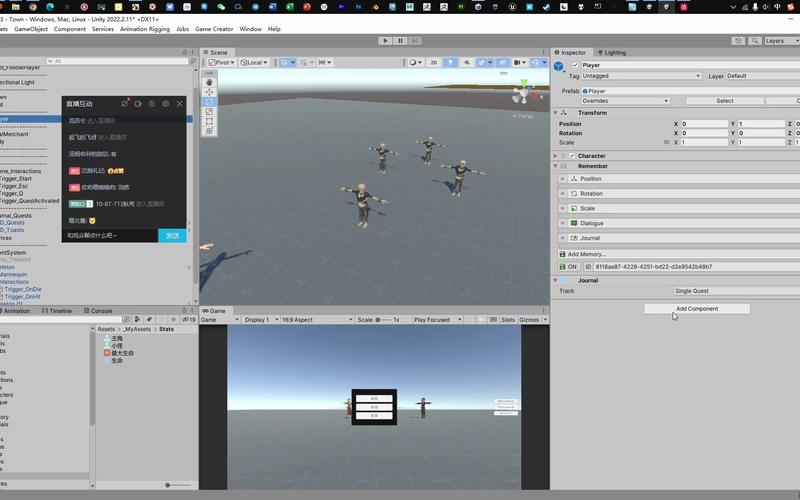This screenshot has width=800, height=500.
Task: Collapse the Transform component
Action: point(555,113)
